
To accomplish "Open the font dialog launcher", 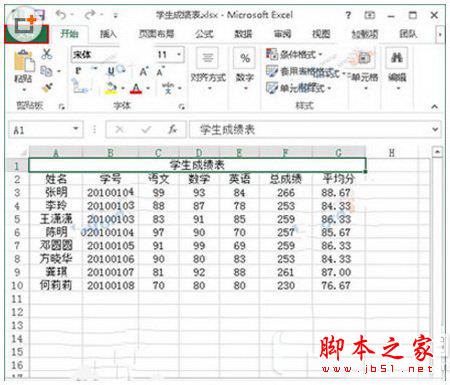I will coord(181,106).
